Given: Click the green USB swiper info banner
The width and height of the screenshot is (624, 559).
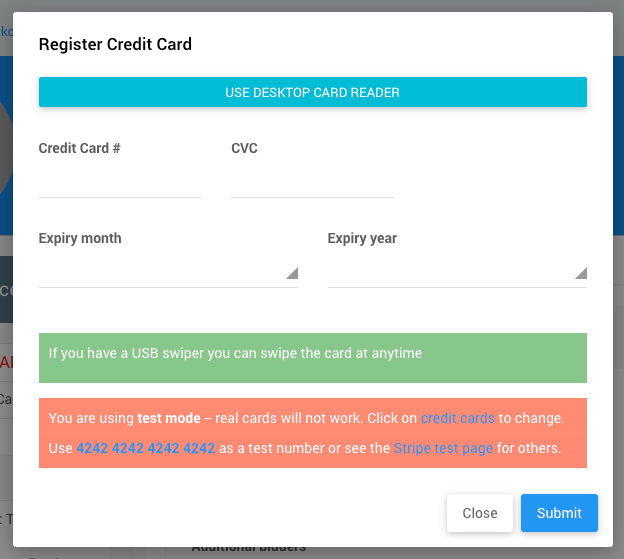Looking at the screenshot, I should [x=312, y=357].
